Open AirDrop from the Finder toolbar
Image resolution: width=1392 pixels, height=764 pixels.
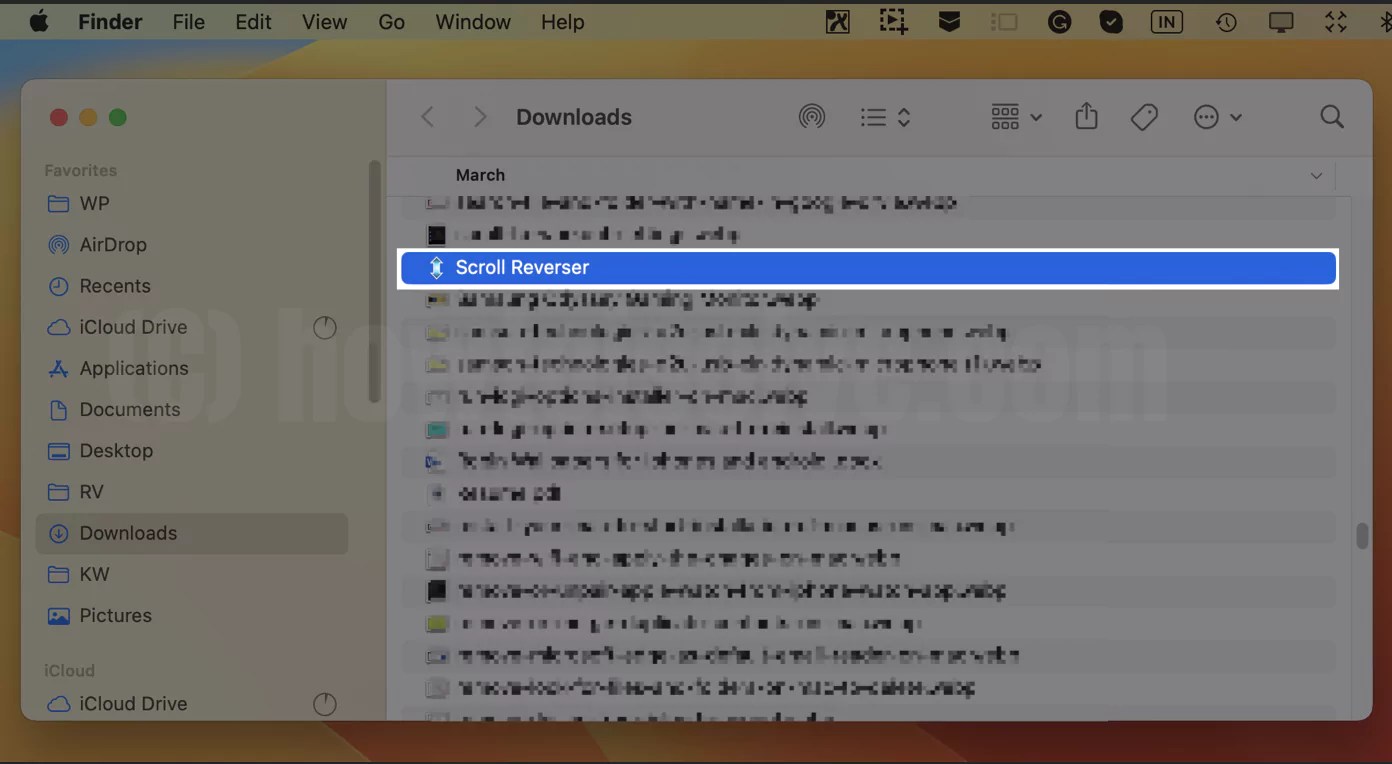coord(812,116)
